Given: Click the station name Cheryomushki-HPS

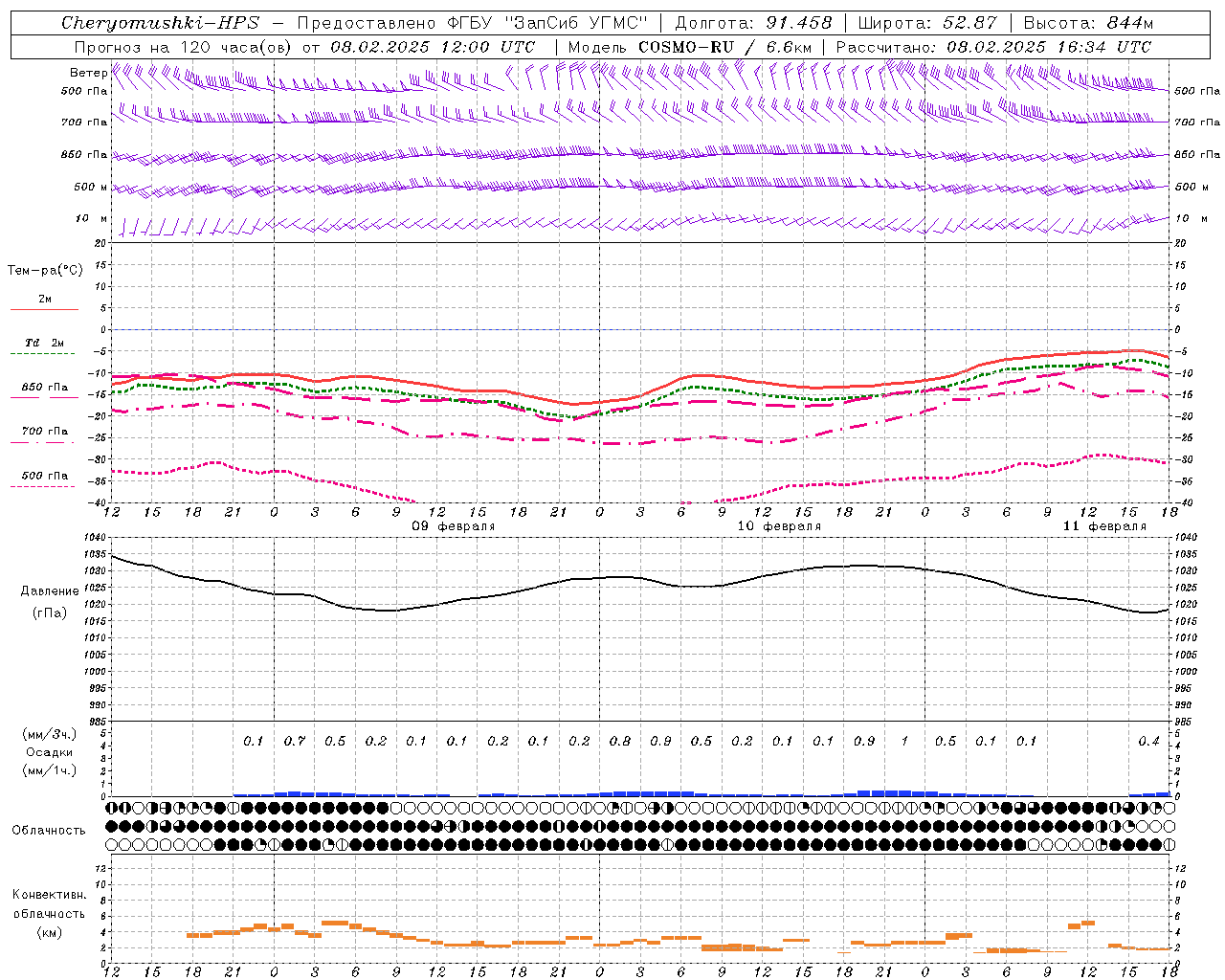Looking at the screenshot, I should pos(160,23).
